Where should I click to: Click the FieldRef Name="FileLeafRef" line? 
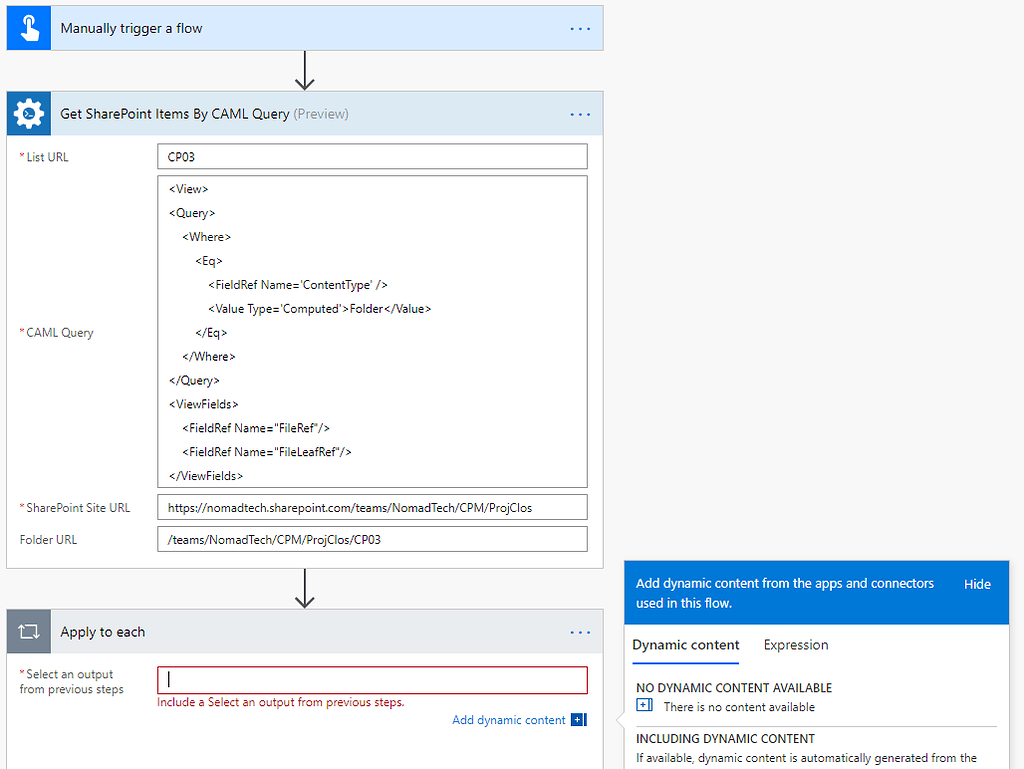point(266,452)
